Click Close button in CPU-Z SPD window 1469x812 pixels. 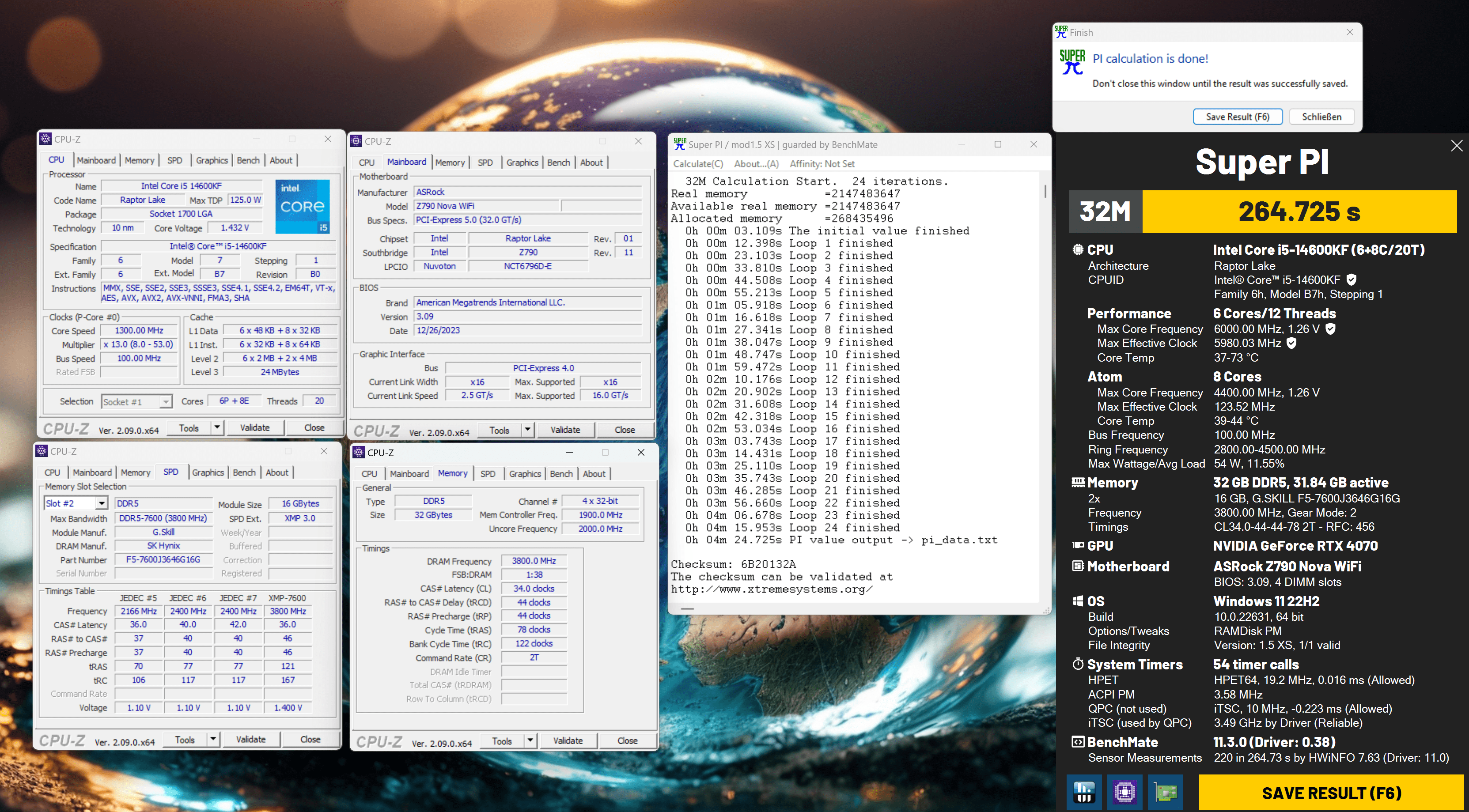[x=310, y=739]
